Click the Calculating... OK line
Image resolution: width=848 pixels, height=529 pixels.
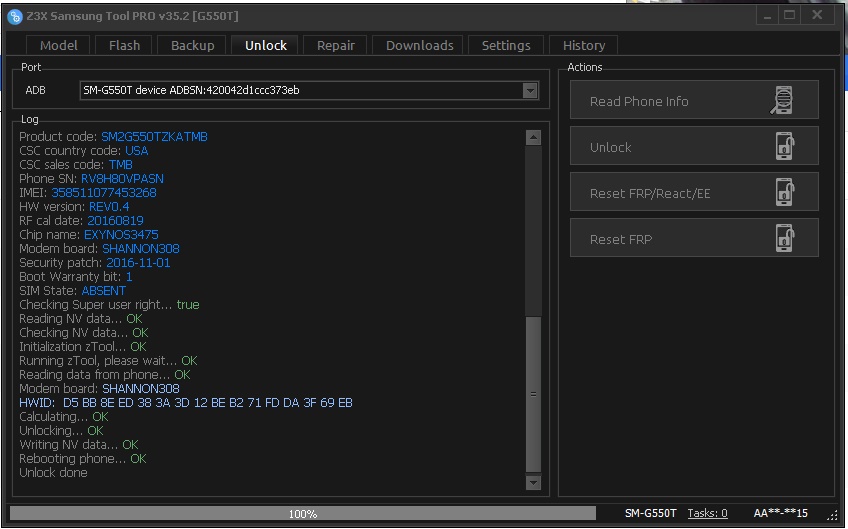[x=64, y=417]
